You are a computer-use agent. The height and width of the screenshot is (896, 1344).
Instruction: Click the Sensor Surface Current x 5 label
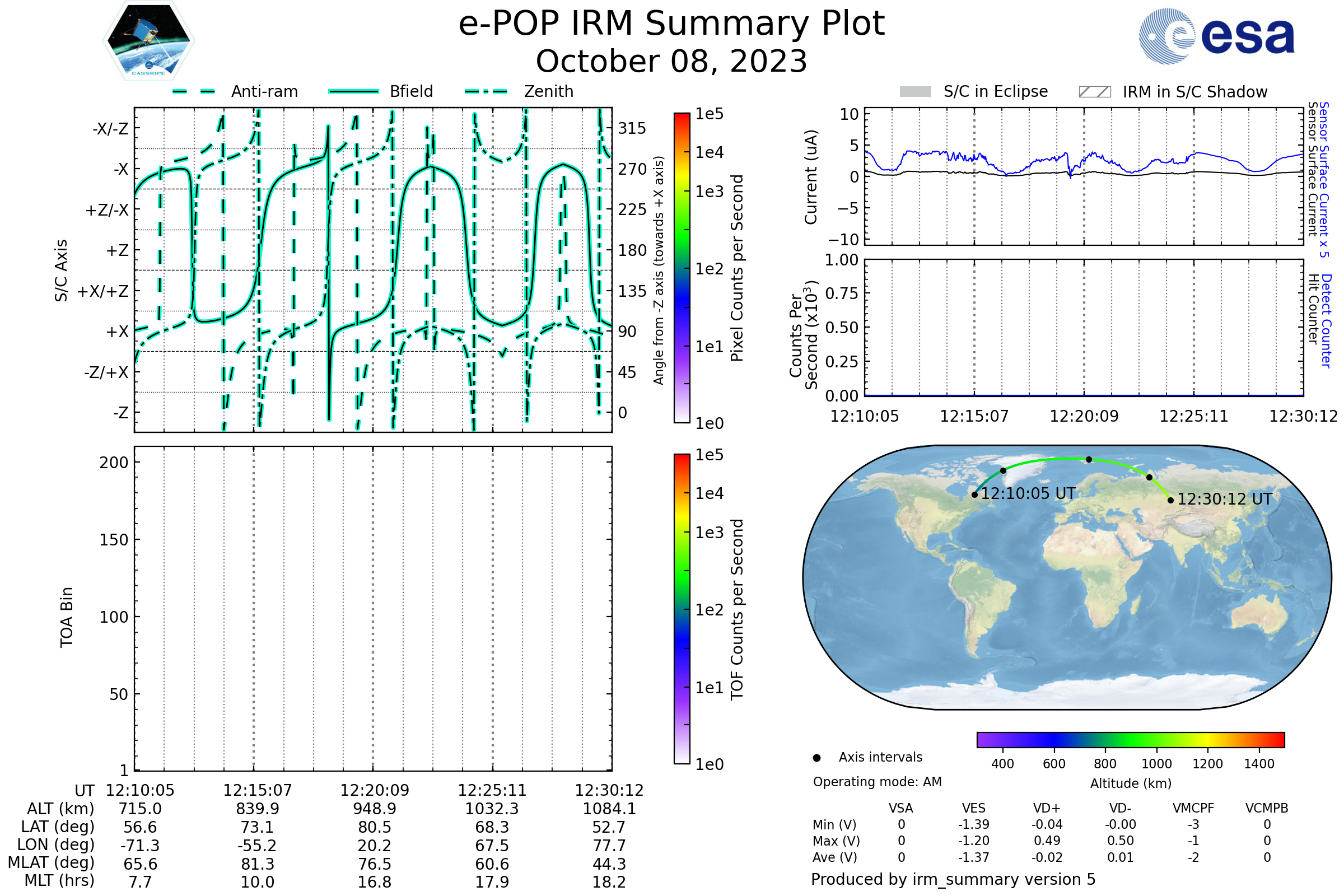point(1324,180)
